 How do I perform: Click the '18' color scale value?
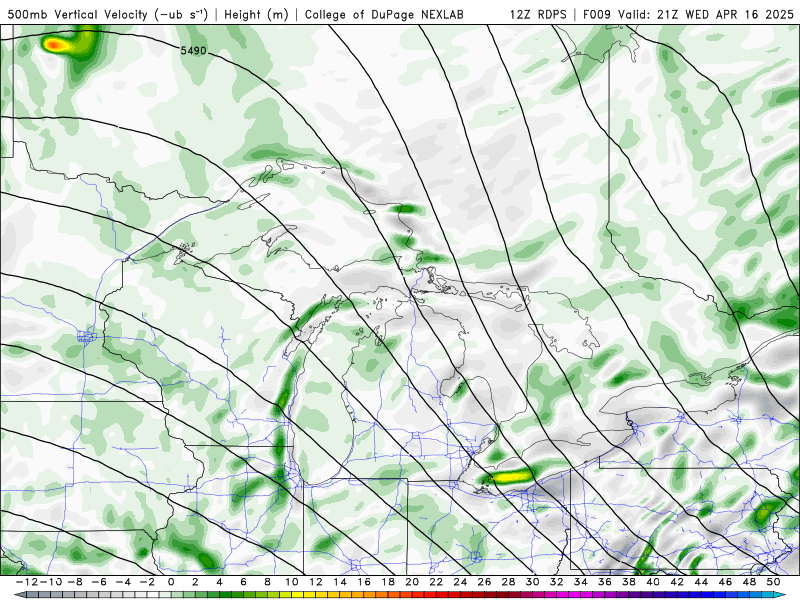[x=388, y=582]
